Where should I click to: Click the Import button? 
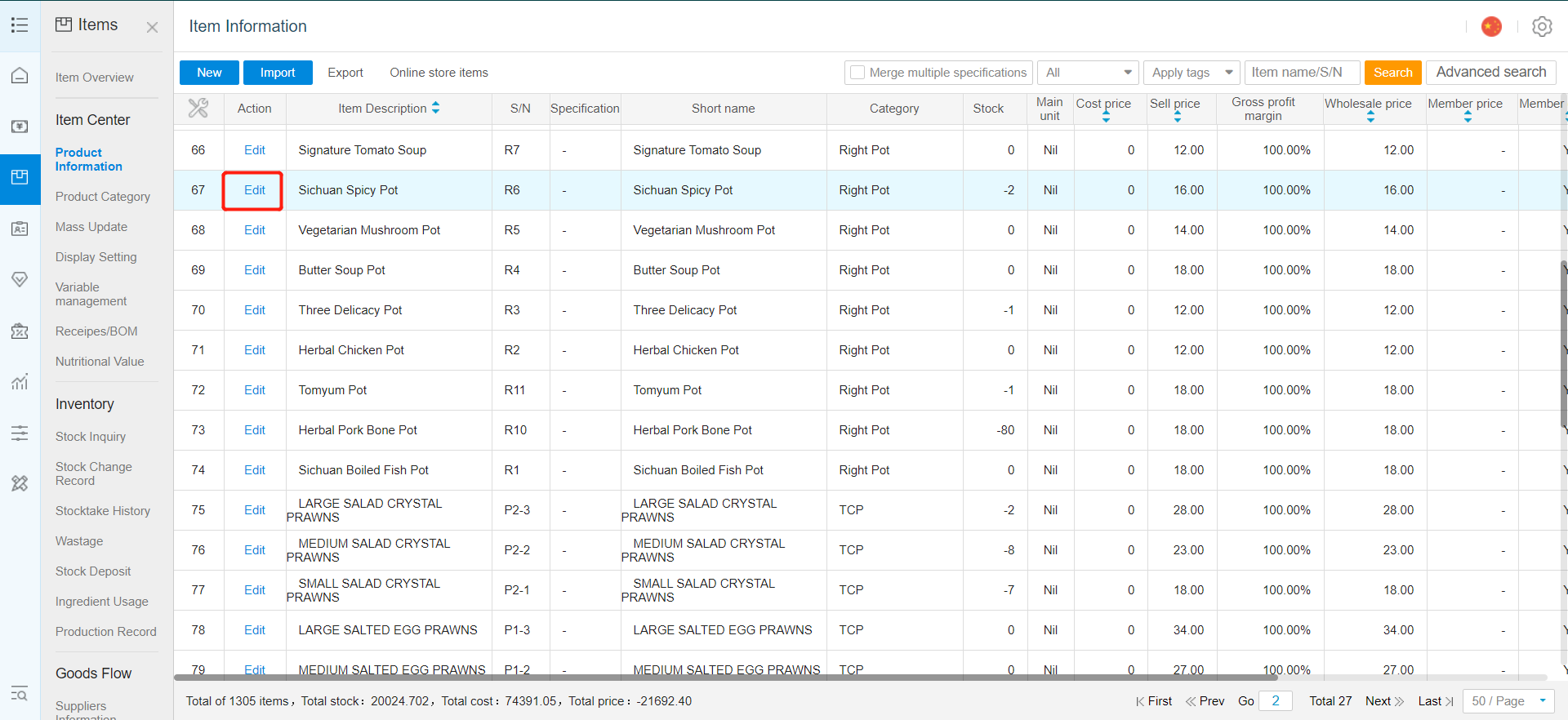coord(278,73)
